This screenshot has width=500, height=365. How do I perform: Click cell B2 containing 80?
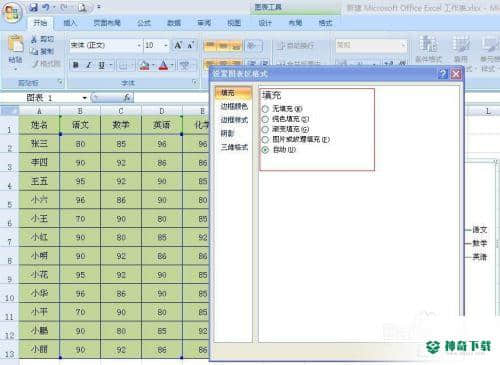click(x=80, y=144)
